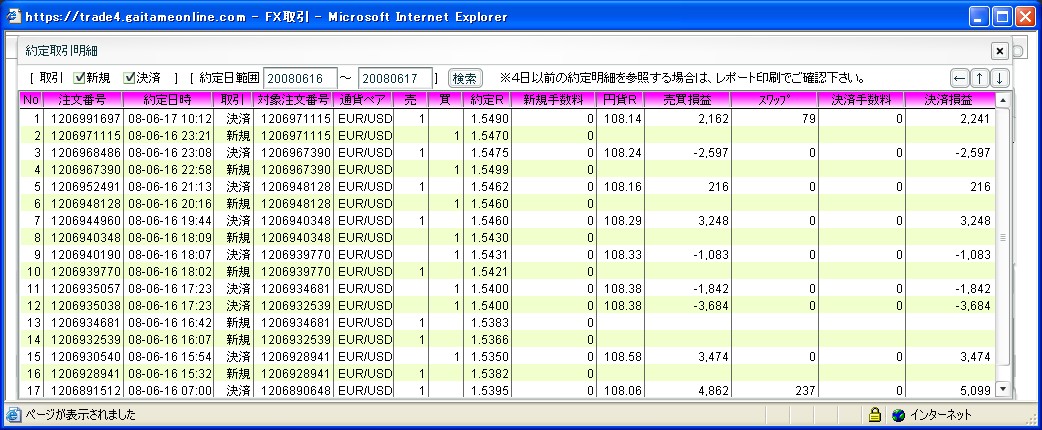1042x430 pixels.
Task: Minimize the Internet Explorer window
Action: pos(979,17)
